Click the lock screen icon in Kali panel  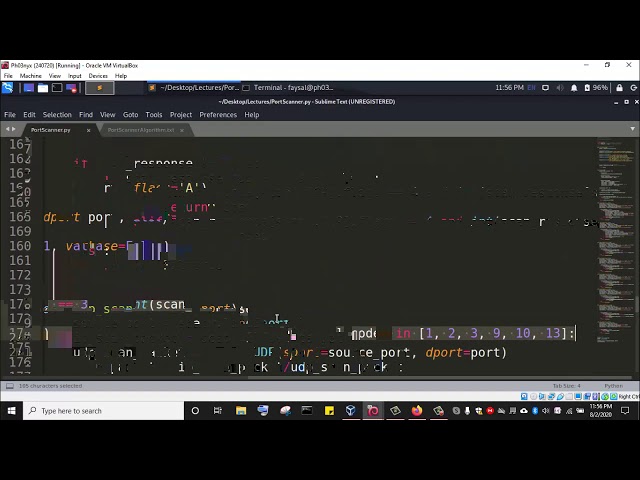pyautogui.click(x=620, y=88)
